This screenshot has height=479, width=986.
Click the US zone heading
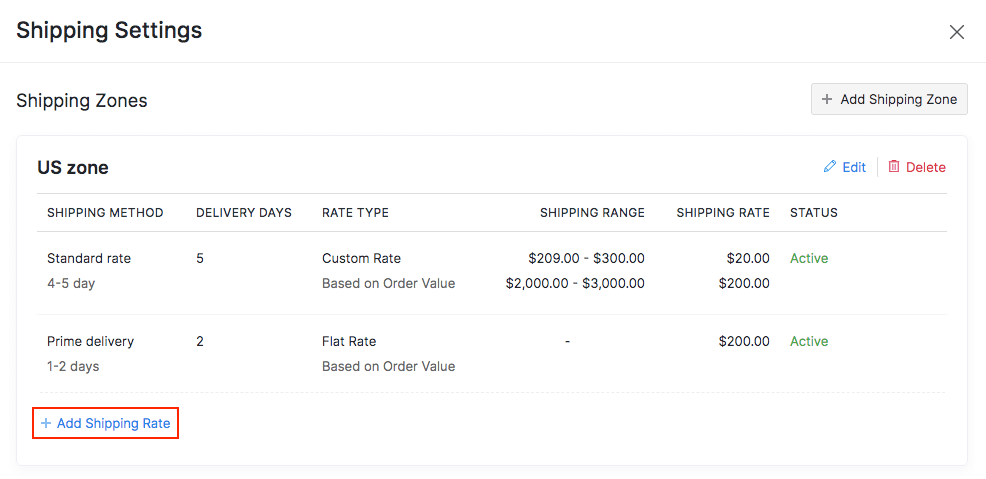click(73, 167)
